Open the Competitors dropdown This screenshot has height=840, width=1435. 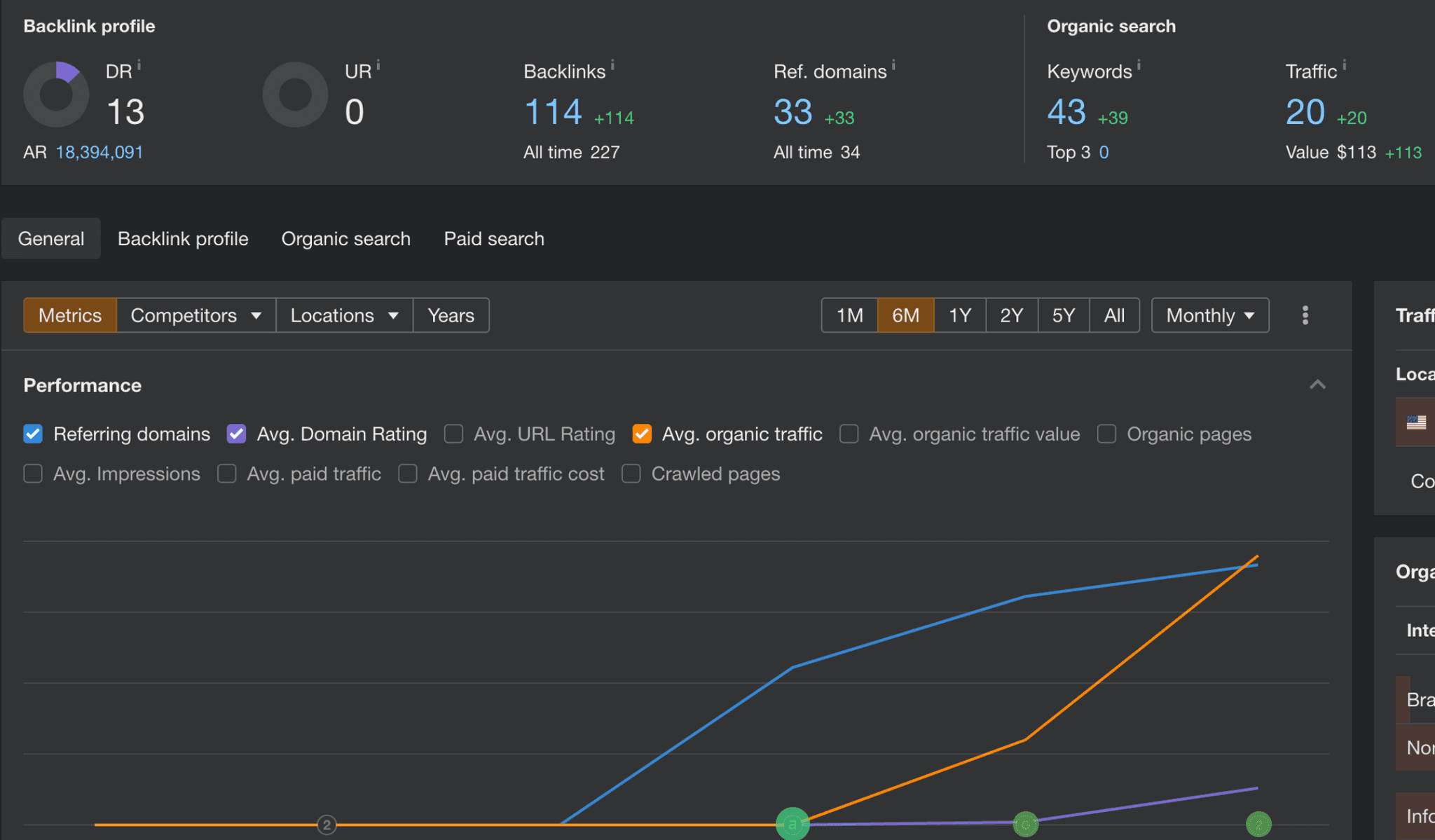tap(195, 315)
